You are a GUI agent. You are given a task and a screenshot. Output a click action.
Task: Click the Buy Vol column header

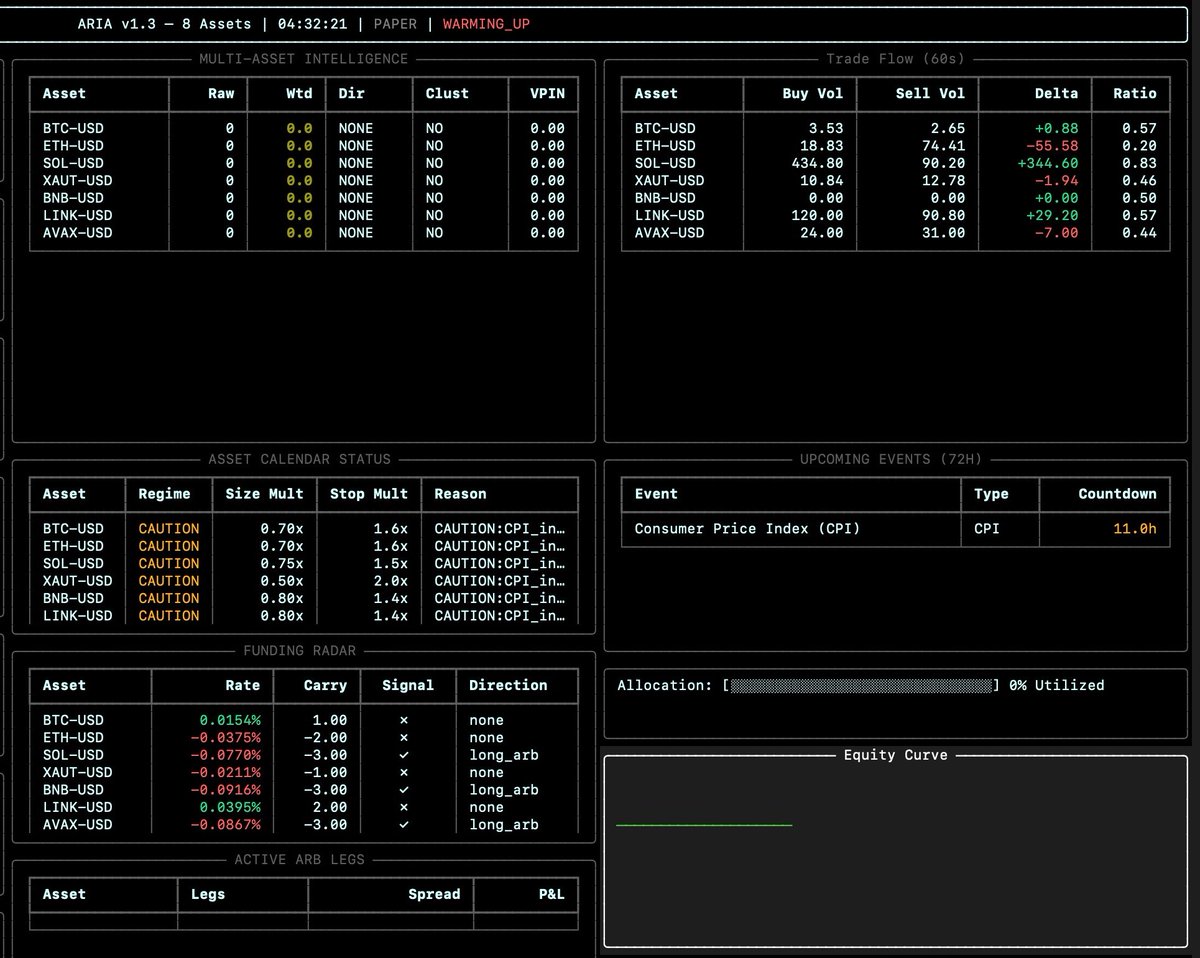813,93
